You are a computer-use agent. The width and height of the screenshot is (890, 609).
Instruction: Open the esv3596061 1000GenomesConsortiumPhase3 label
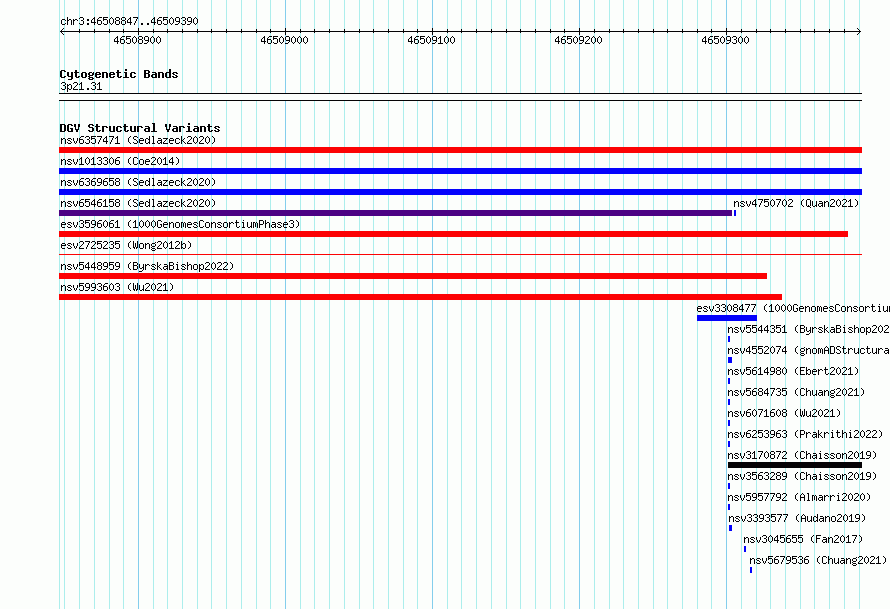180,224
